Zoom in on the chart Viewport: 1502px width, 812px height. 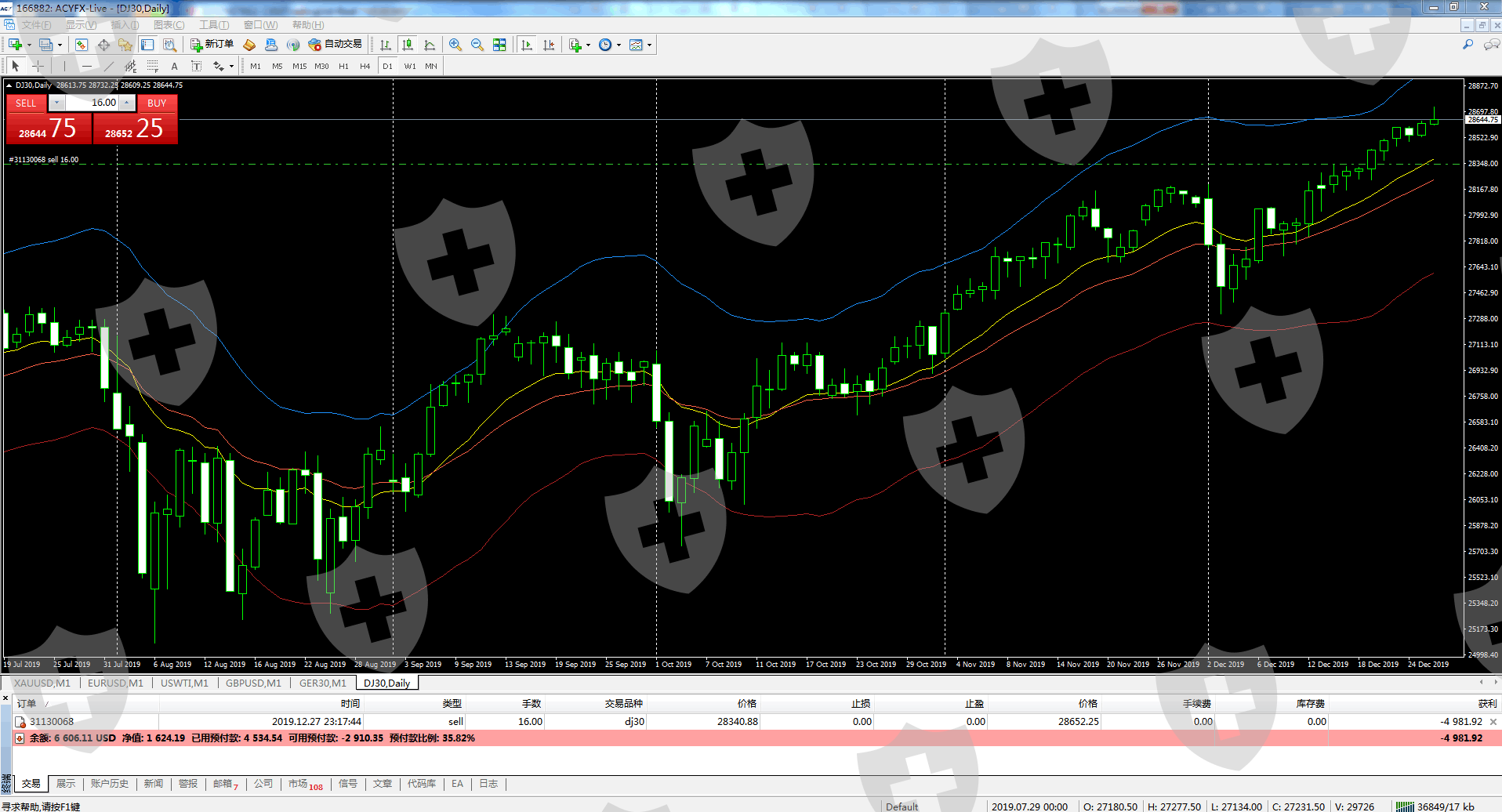pos(455,45)
